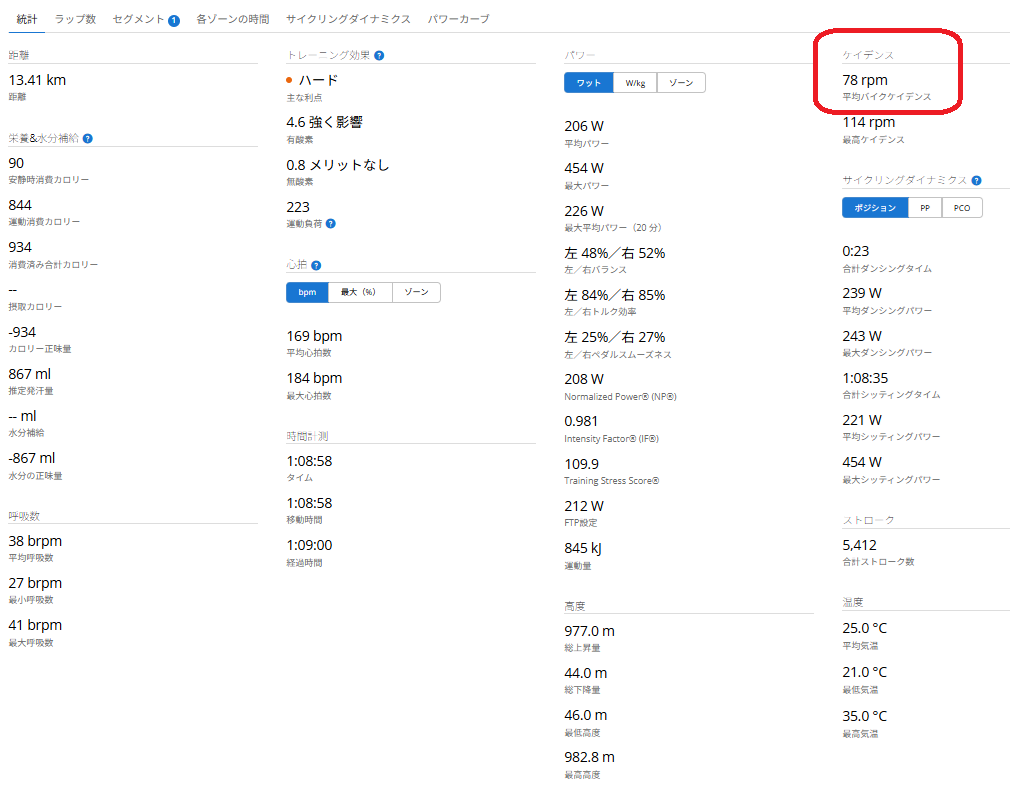
Task: Show PCO cycling dynamics view
Action: [x=962, y=208]
